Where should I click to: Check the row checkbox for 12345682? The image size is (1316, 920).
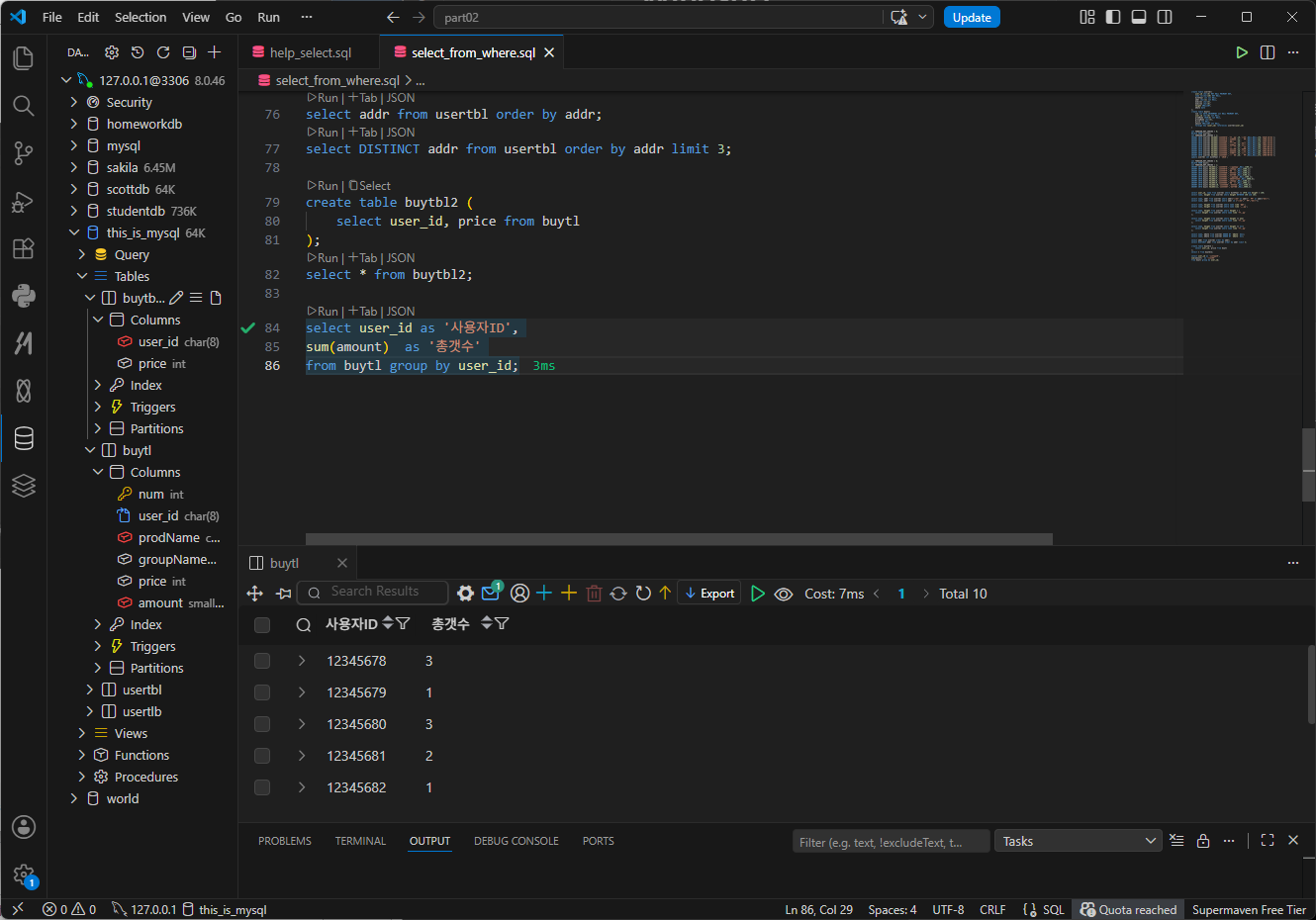point(262,787)
